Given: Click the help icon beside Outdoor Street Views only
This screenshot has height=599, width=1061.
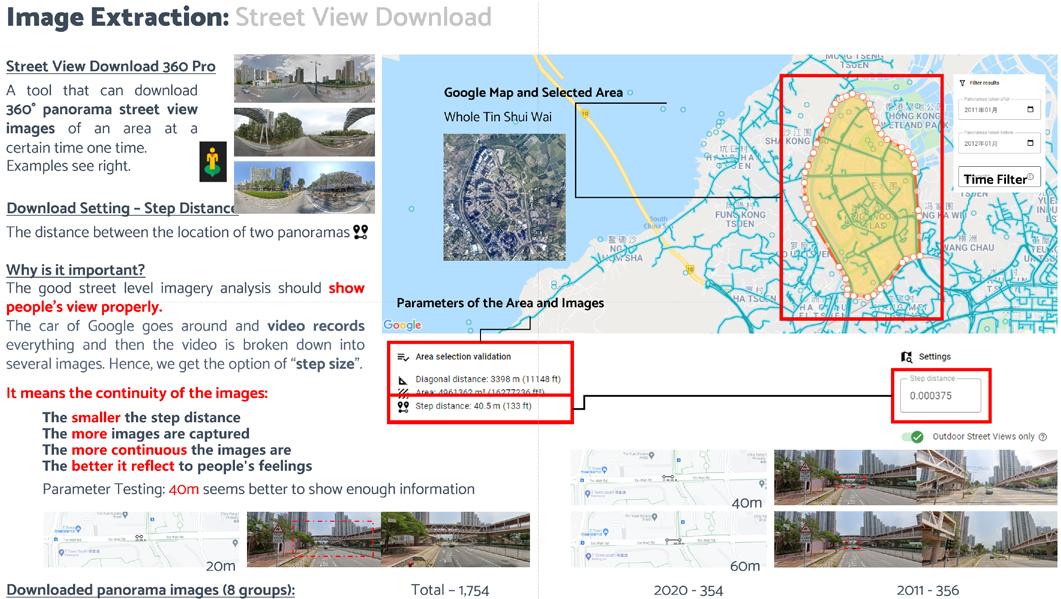Looking at the screenshot, I should [x=1043, y=437].
